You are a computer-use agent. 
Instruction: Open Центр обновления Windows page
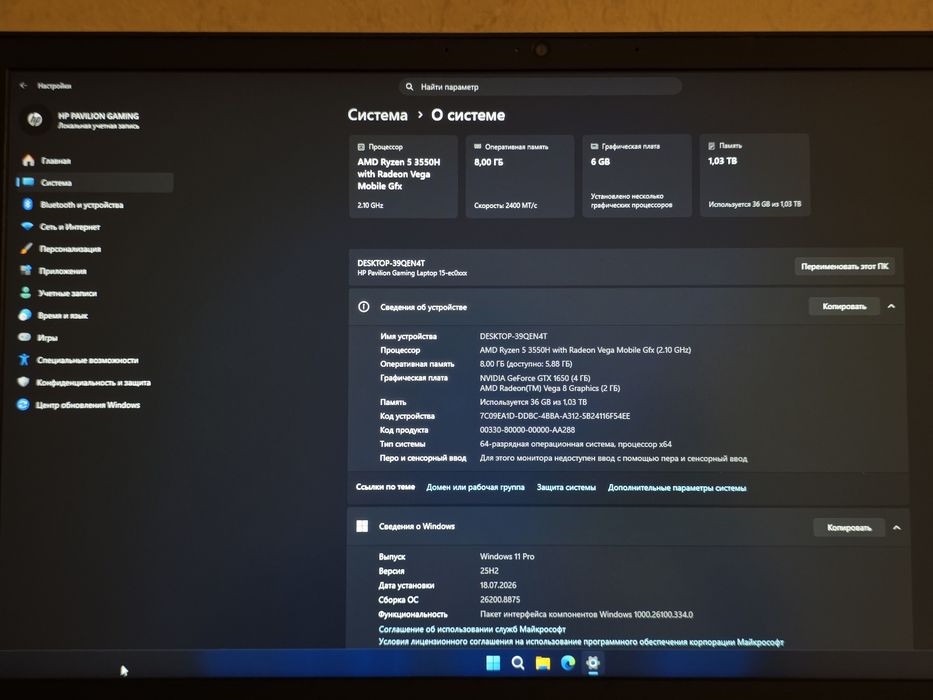pyautogui.click(x=87, y=405)
